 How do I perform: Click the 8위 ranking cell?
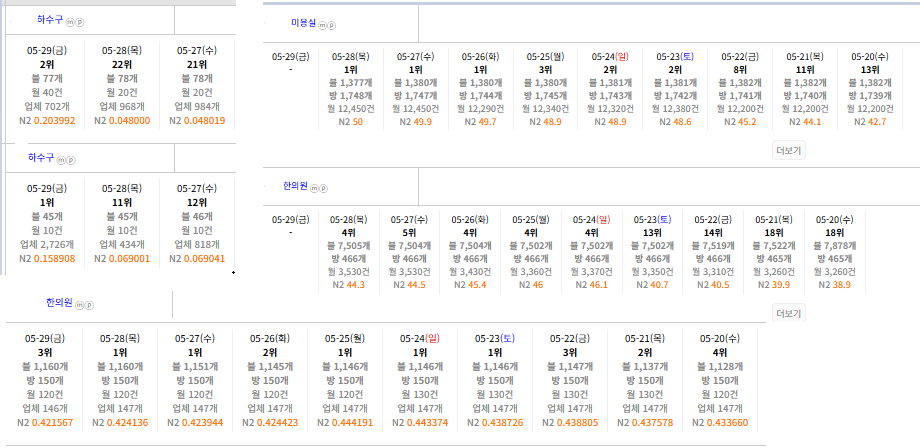740,70
